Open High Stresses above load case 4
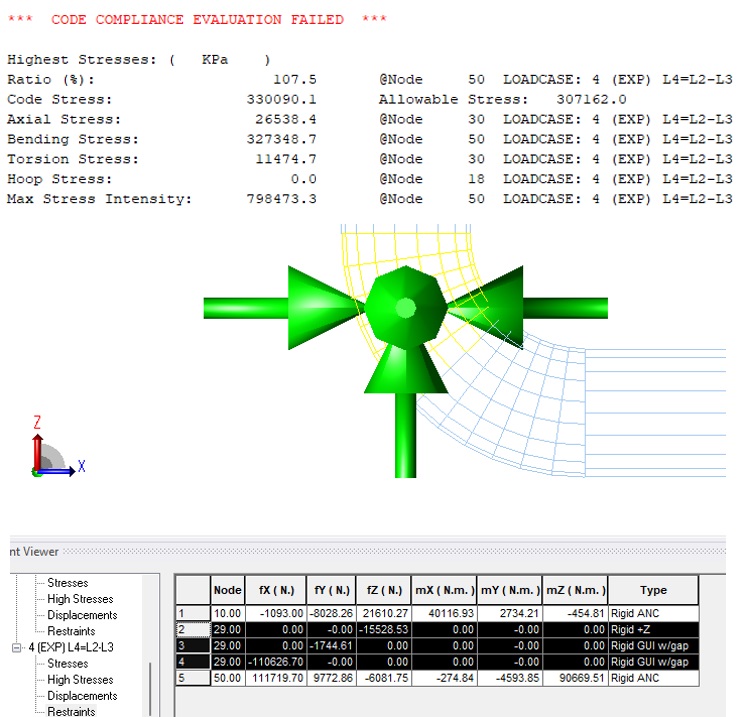This screenshot has width=744, height=717. (82, 599)
